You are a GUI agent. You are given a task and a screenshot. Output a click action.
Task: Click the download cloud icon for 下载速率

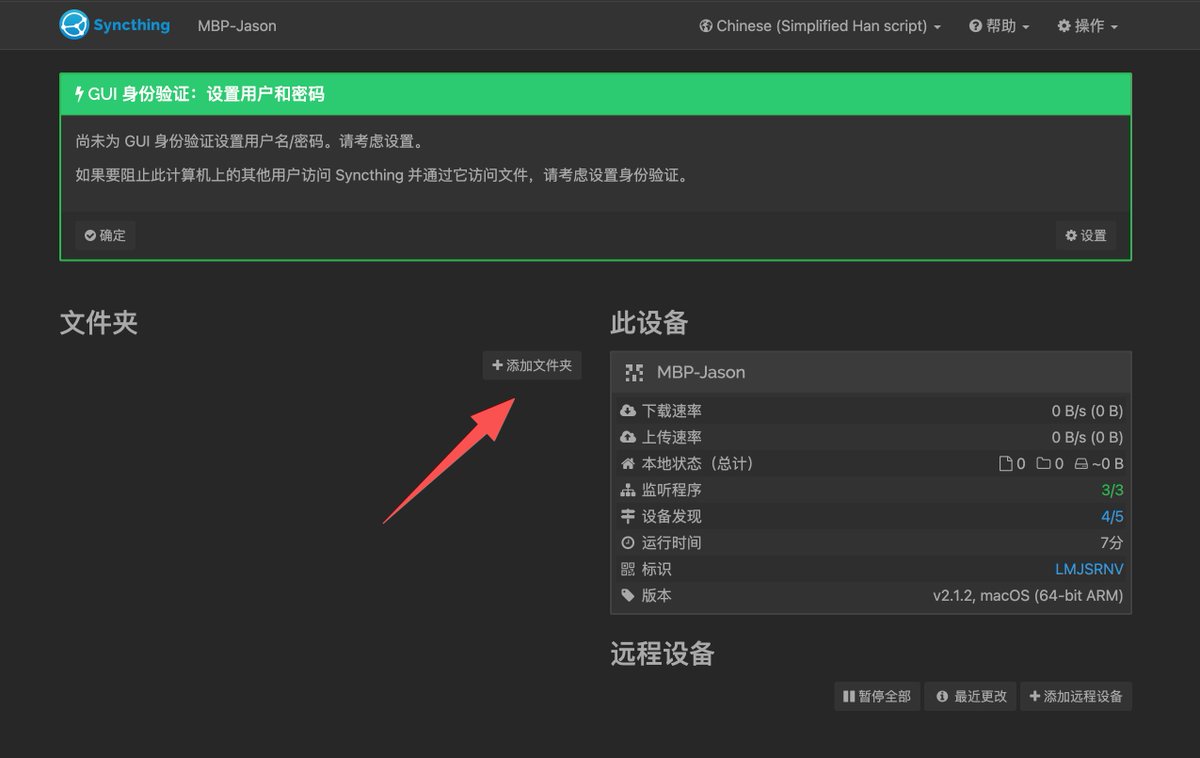(x=628, y=411)
